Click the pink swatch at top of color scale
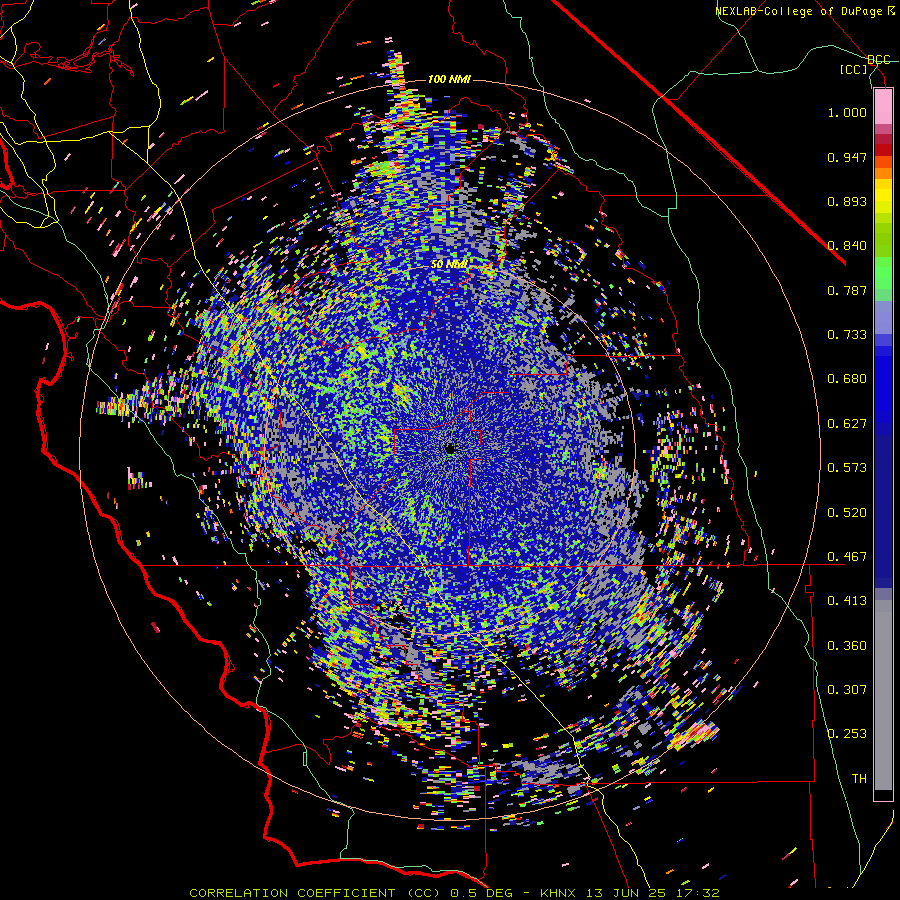The width and height of the screenshot is (900, 900). [883, 106]
